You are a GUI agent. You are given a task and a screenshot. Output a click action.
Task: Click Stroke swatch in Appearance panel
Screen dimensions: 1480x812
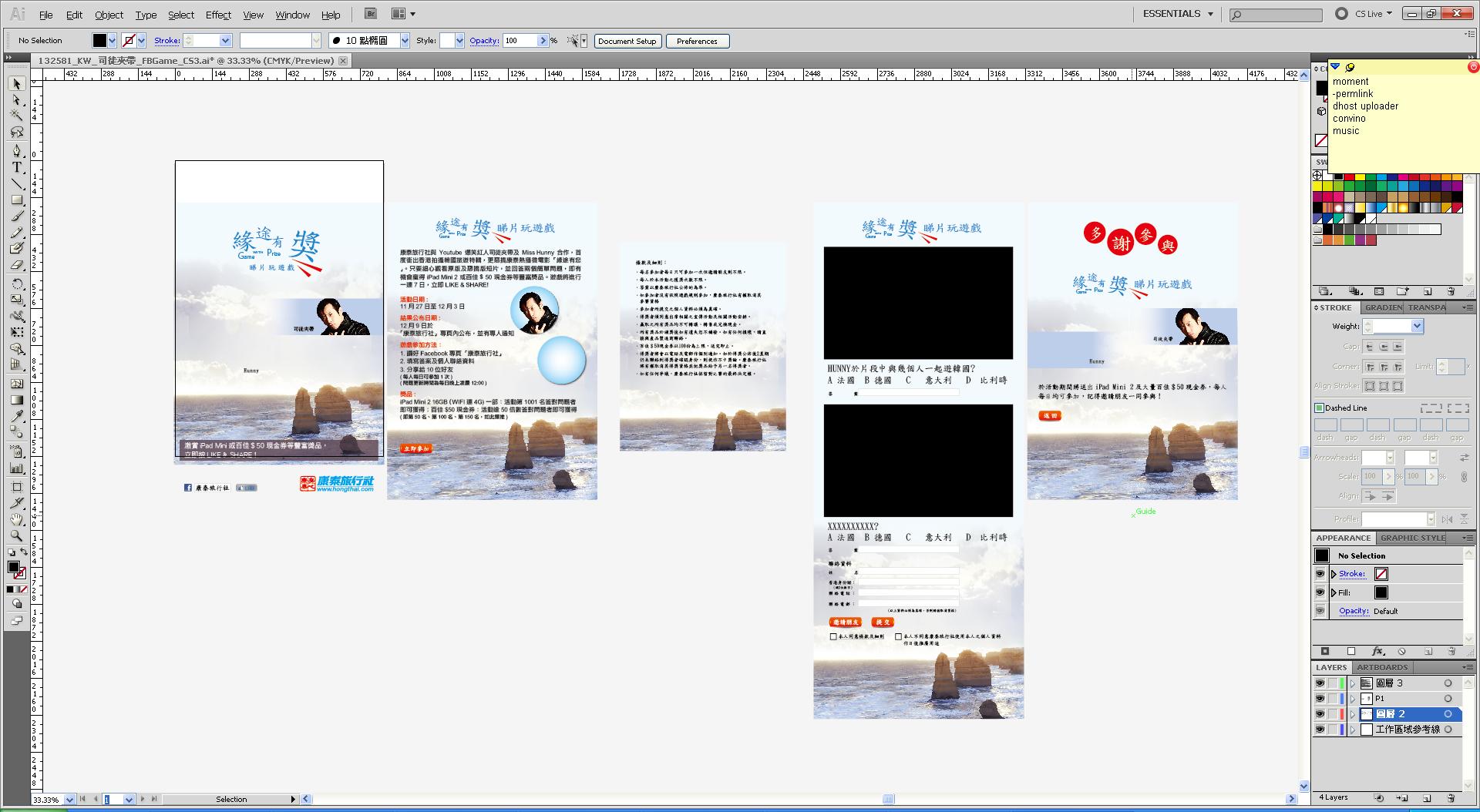(x=1381, y=574)
